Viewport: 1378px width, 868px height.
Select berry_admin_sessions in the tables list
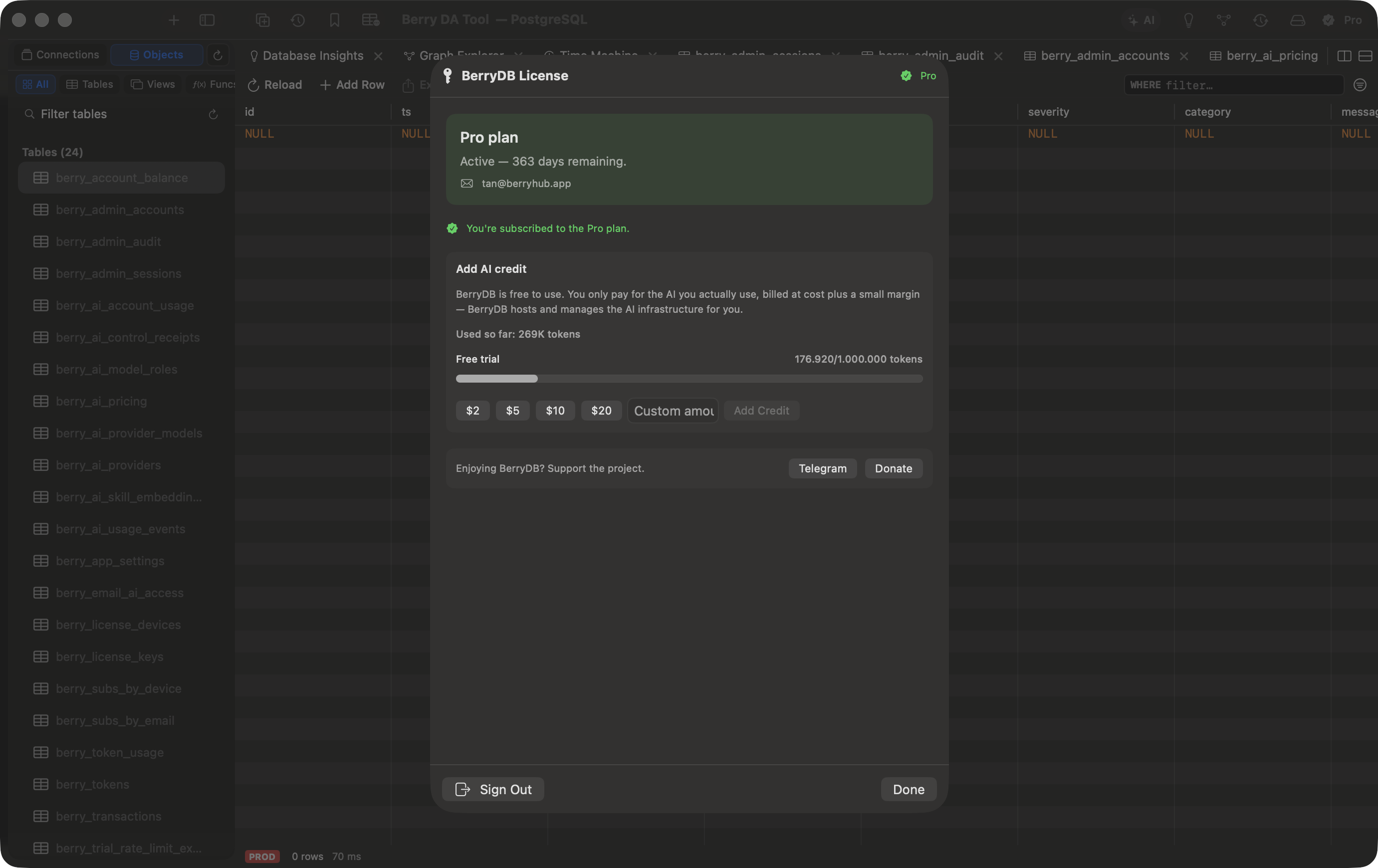pyautogui.click(x=121, y=273)
